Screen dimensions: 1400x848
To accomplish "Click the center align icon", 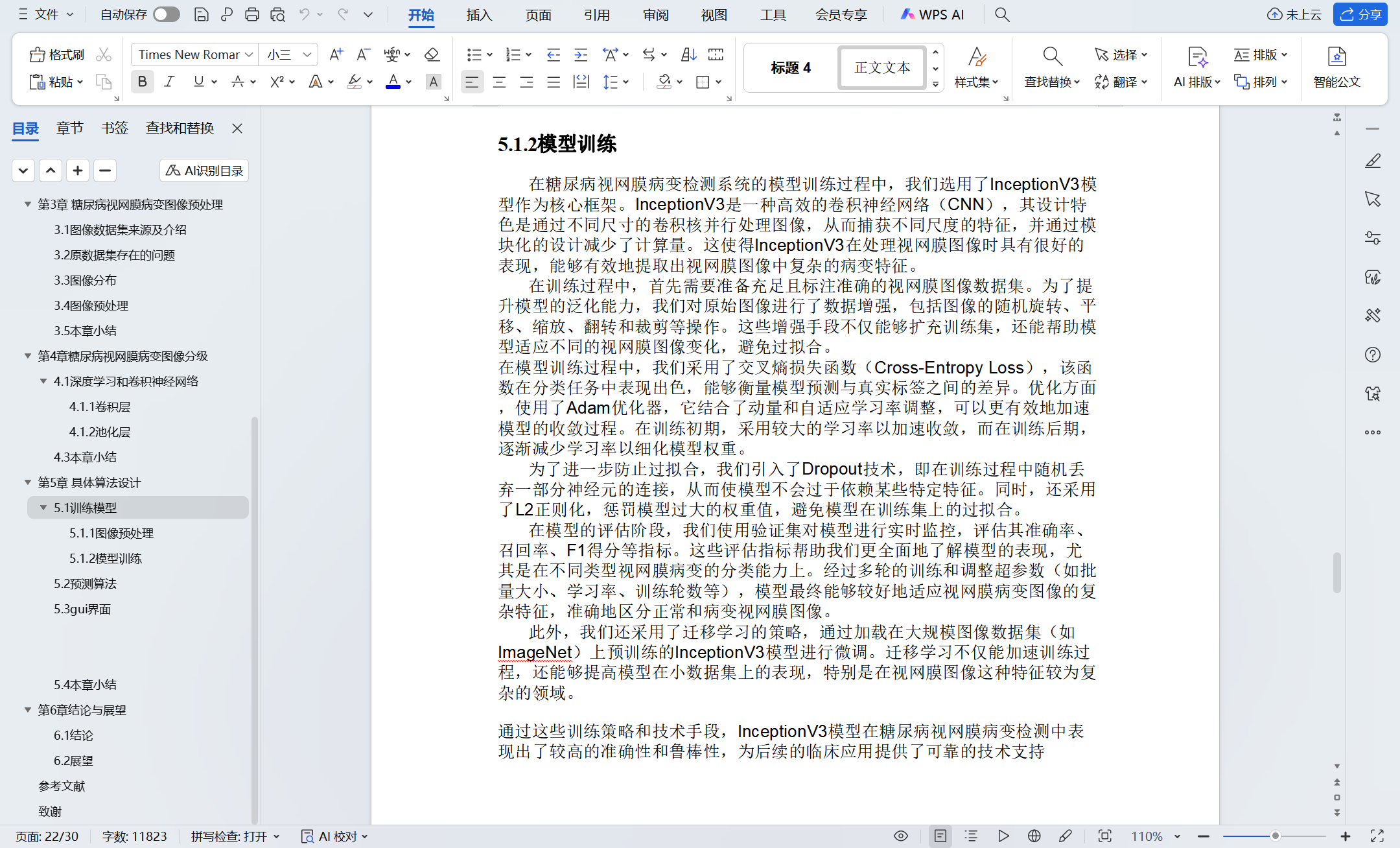I will pos(499,82).
